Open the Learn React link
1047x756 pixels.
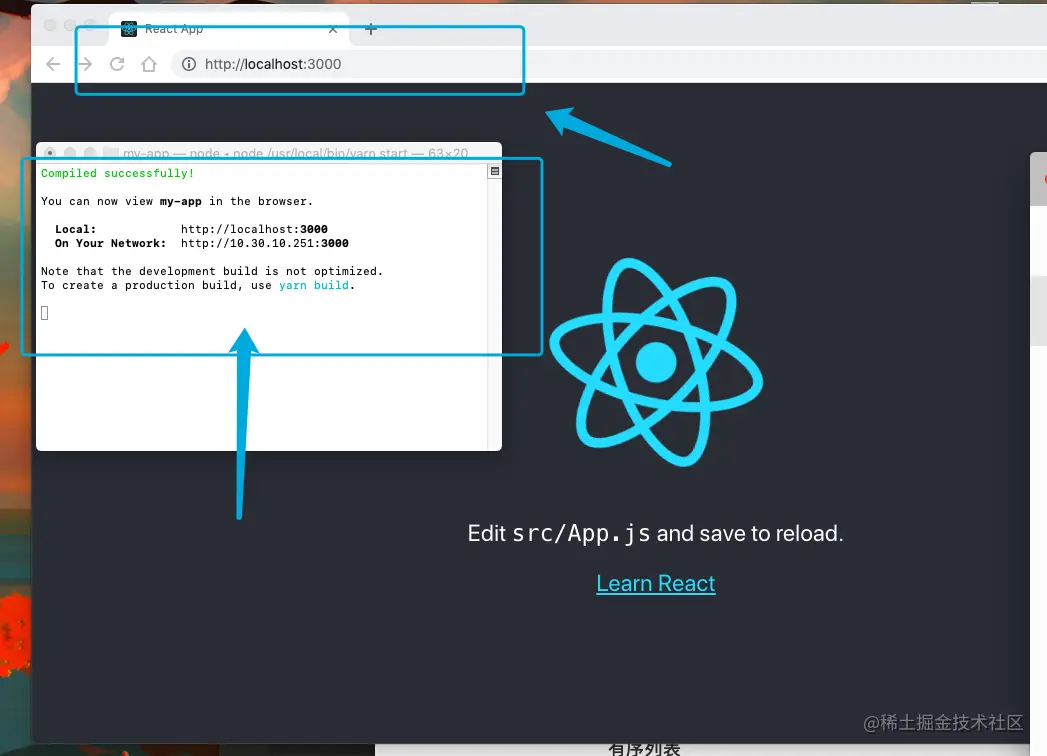656,584
